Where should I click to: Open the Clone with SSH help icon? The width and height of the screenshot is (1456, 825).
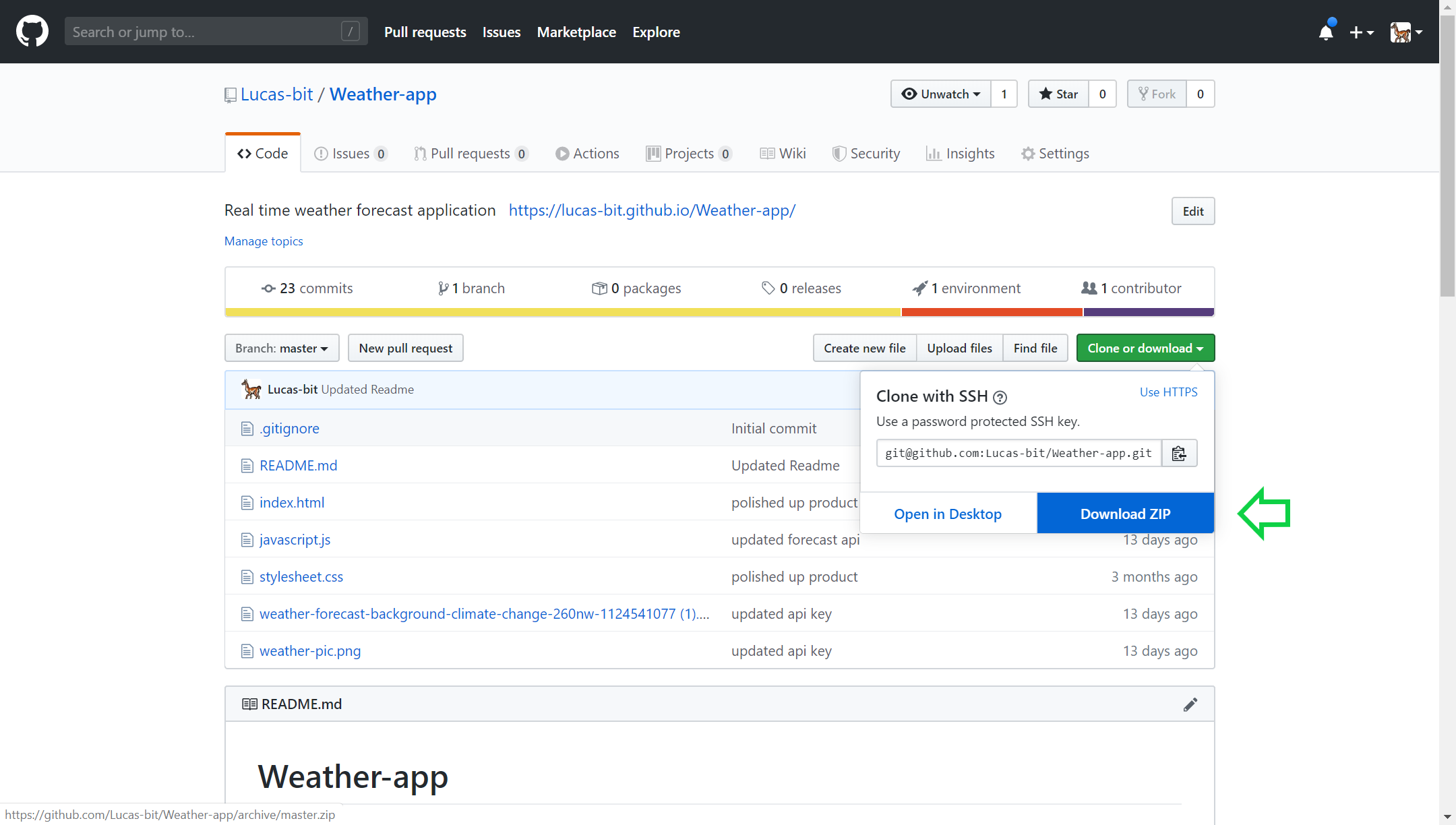click(x=1000, y=398)
